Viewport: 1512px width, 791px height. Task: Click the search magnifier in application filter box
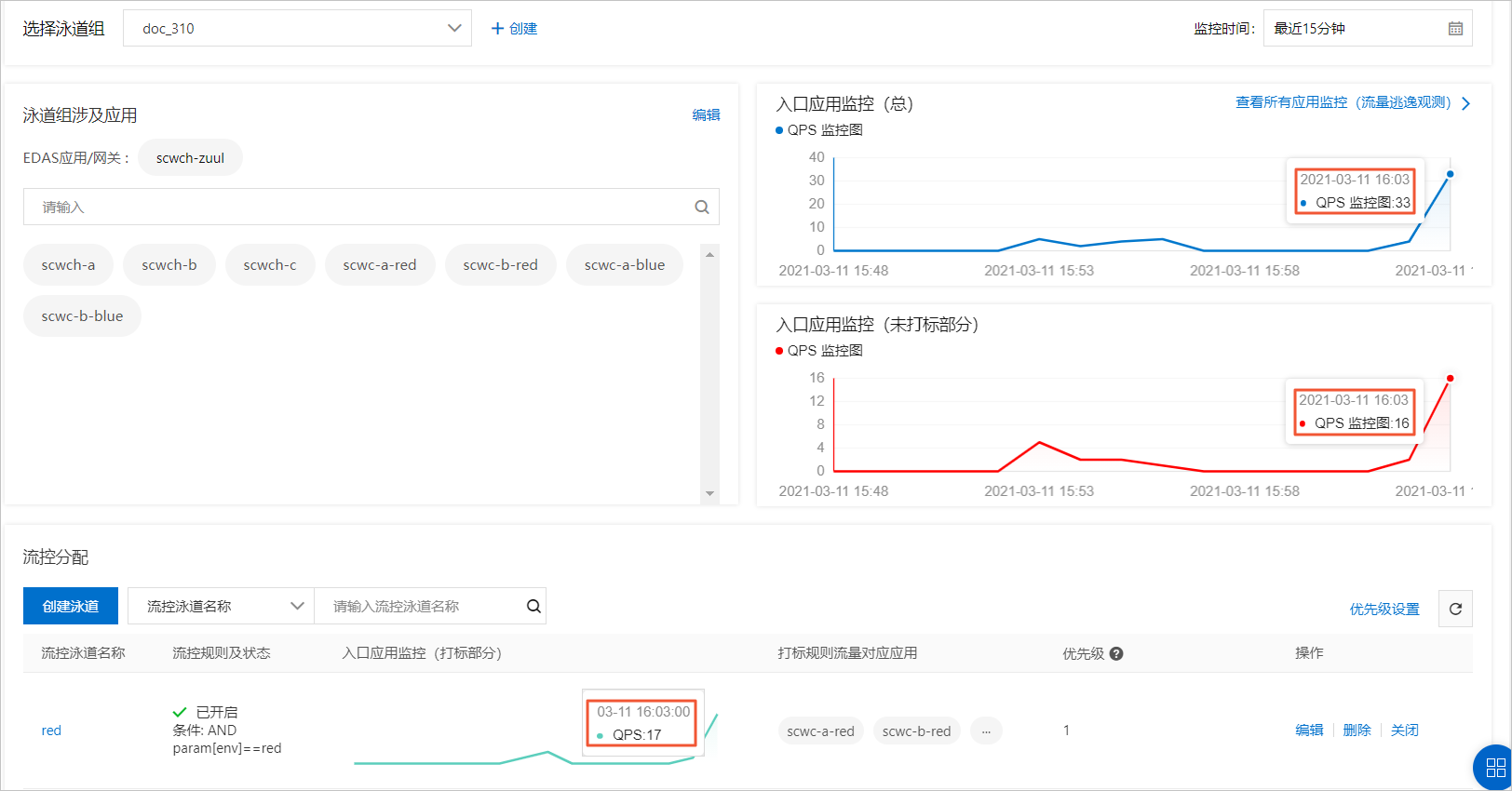(x=702, y=208)
